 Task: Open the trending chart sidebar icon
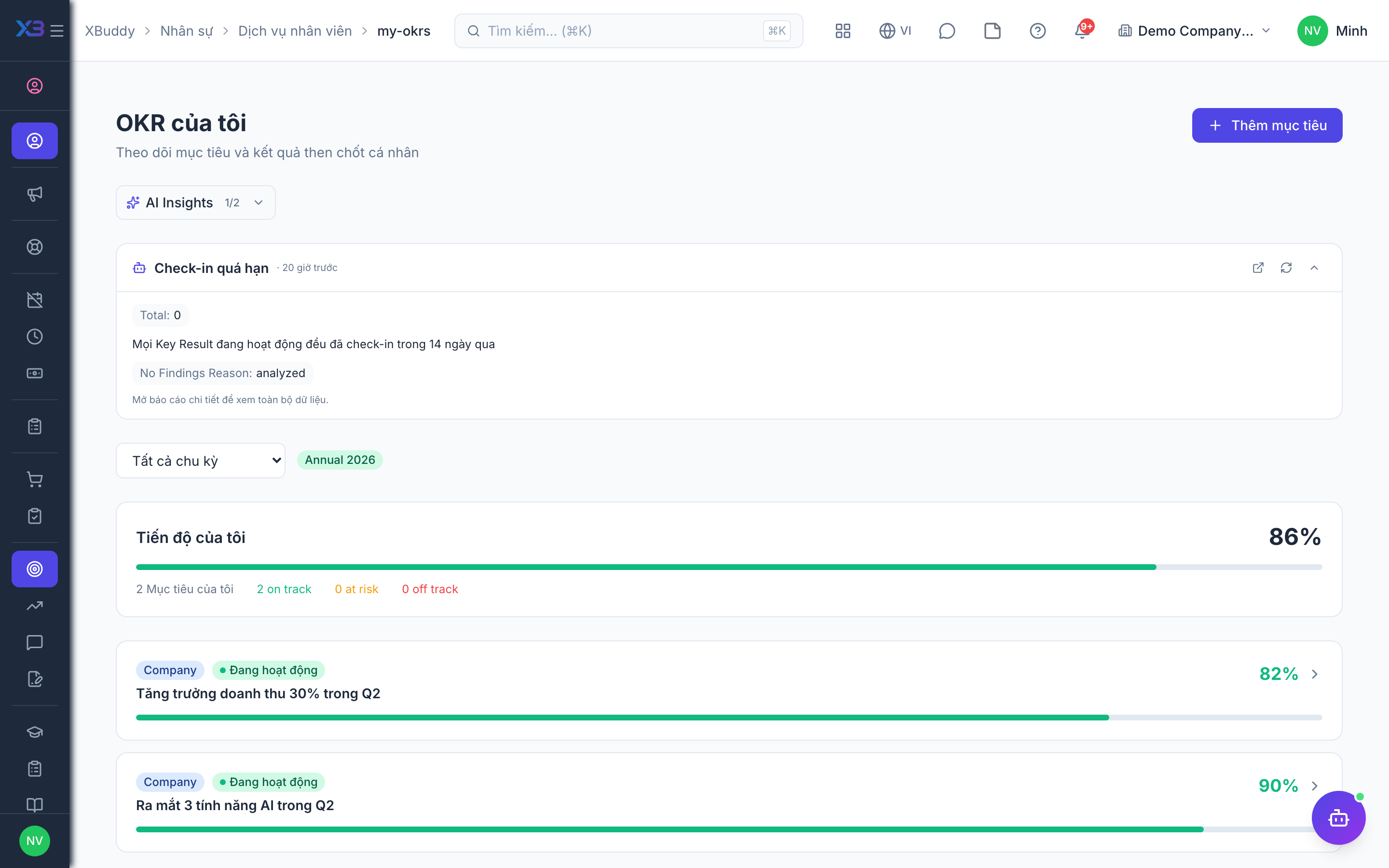34,606
